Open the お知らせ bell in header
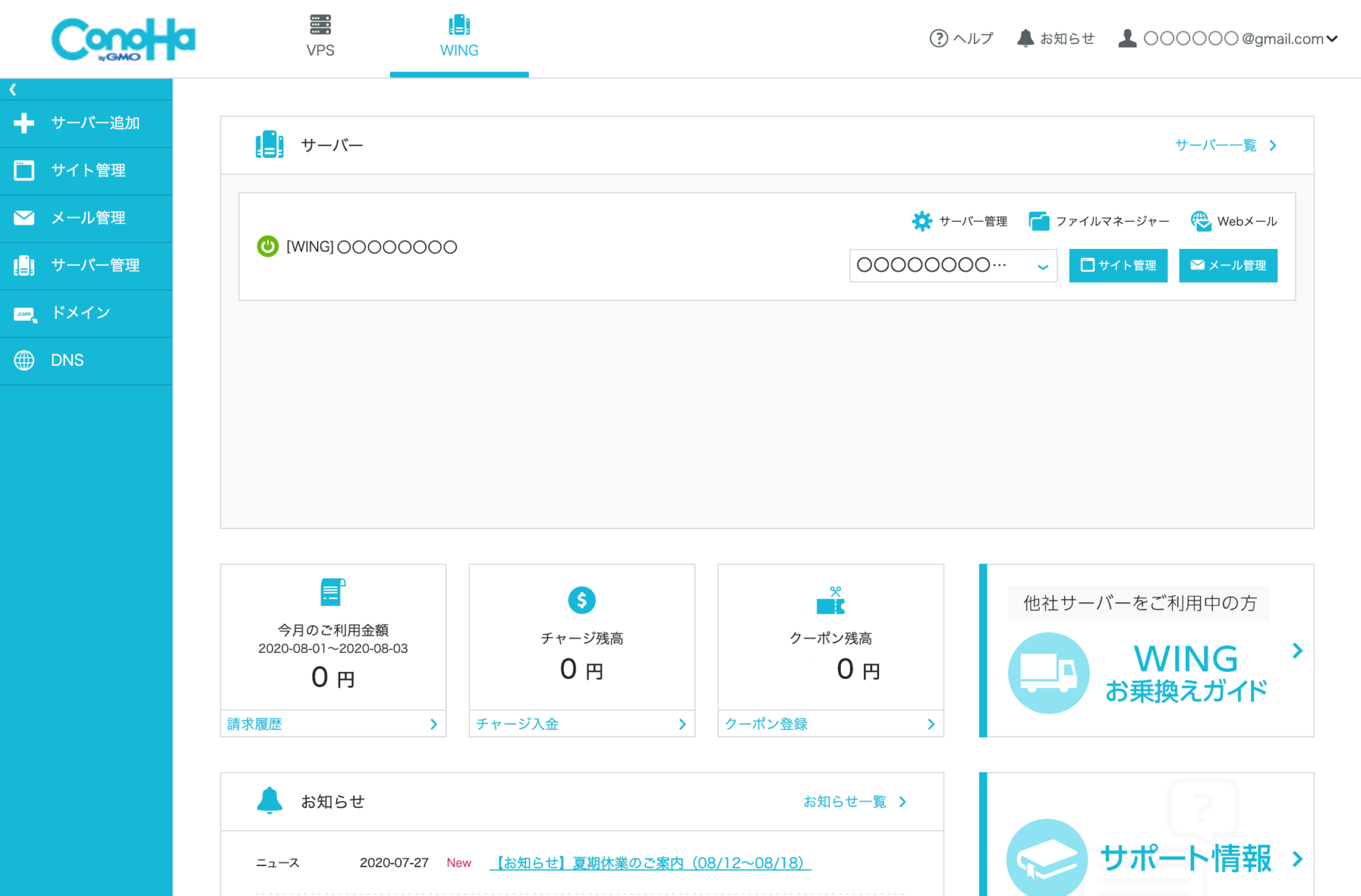The height and width of the screenshot is (896, 1361). 1025,38
